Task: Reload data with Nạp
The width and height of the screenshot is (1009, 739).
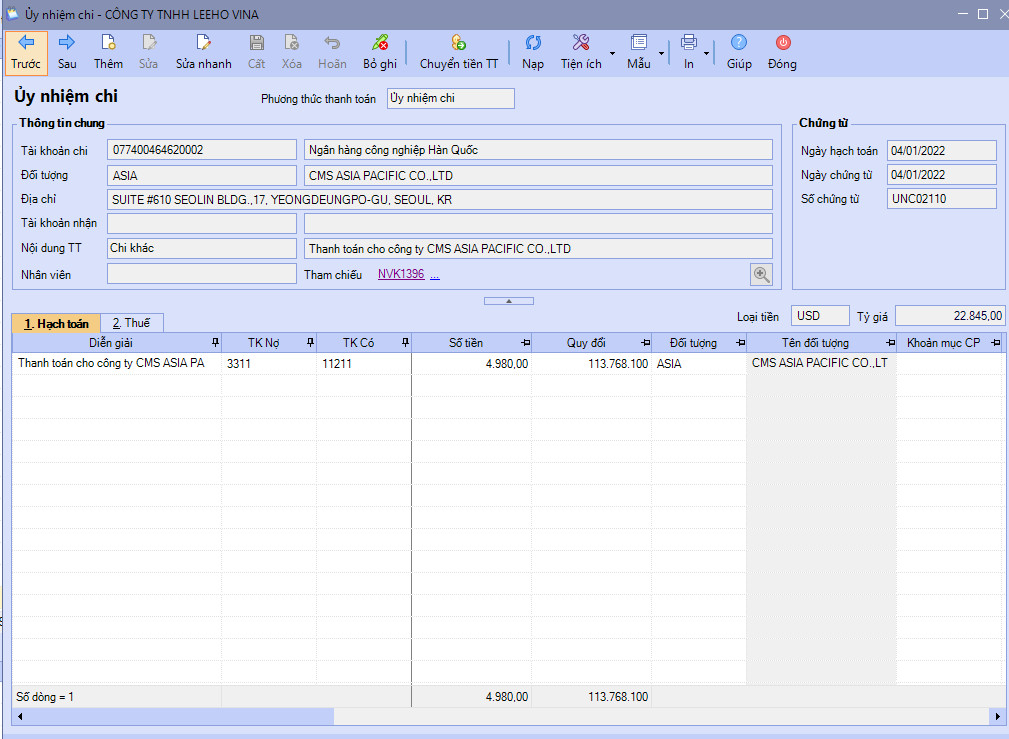Action: pyautogui.click(x=533, y=53)
